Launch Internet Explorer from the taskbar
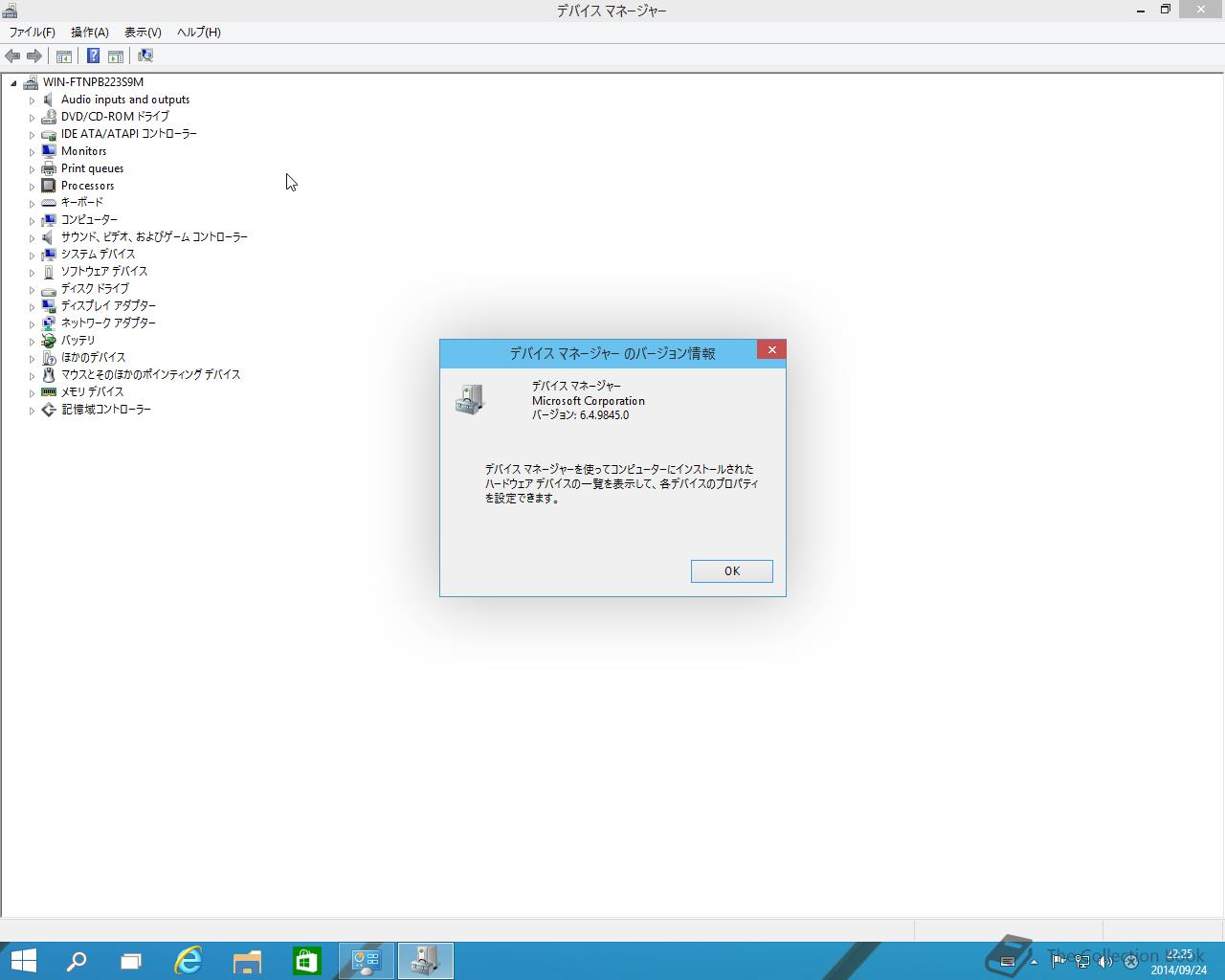This screenshot has width=1225, height=980. (x=189, y=961)
